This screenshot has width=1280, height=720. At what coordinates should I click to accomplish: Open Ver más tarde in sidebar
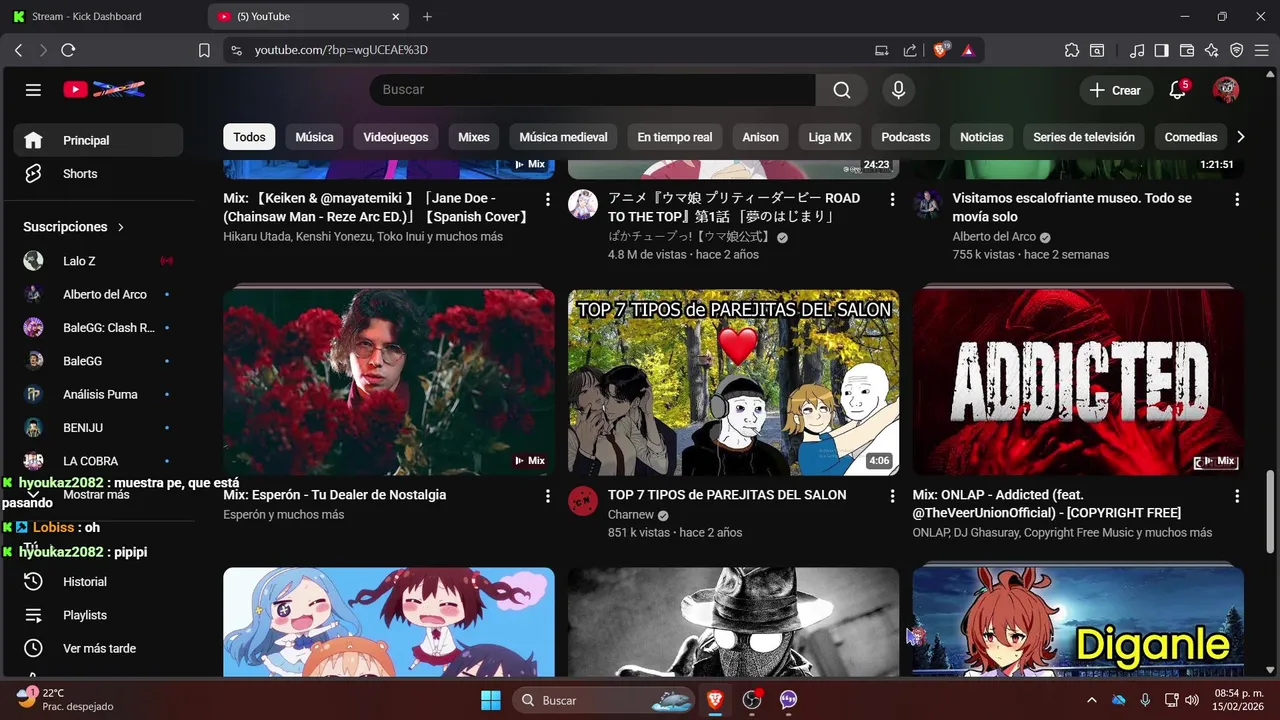coord(98,648)
